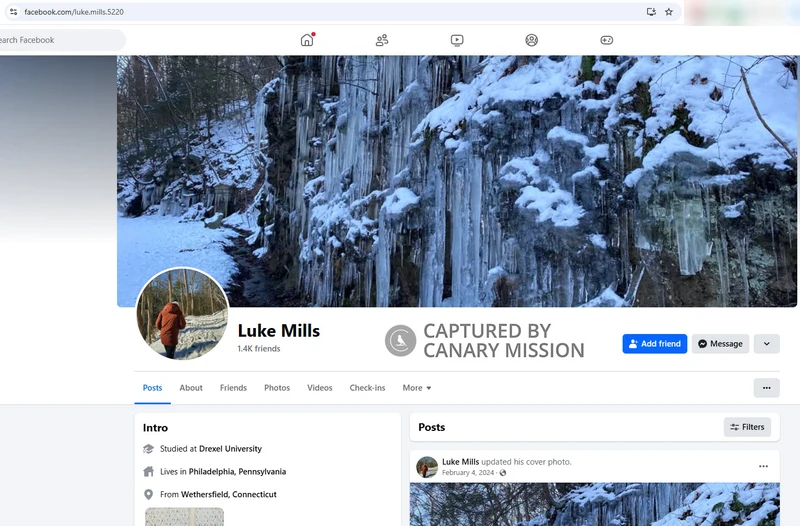800x526 pixels.
Task: Open the Friends icon in top navigation
Action: point(382,40)
